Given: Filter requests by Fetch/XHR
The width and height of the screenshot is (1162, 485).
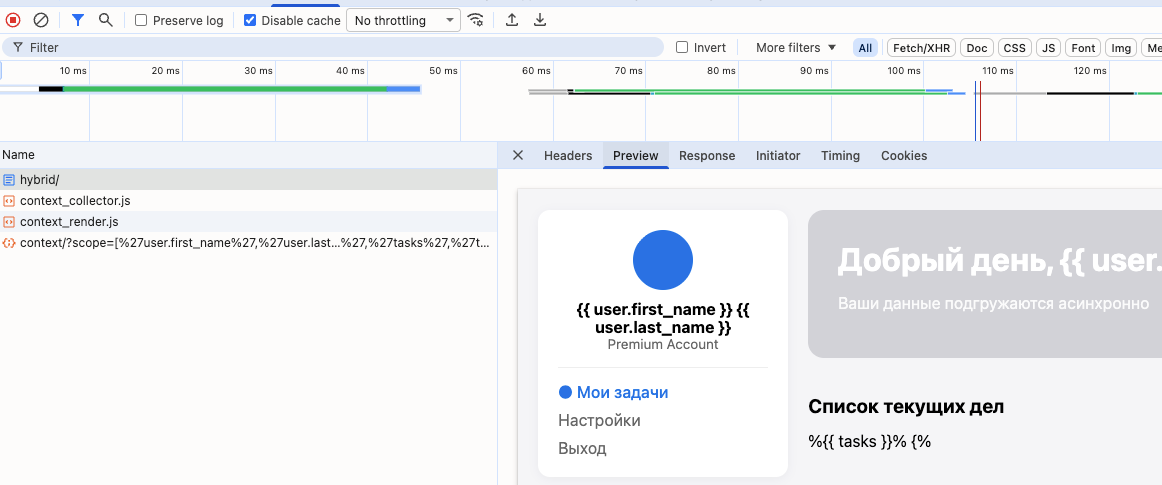Looking at the screenshot, I should point(922,48).
